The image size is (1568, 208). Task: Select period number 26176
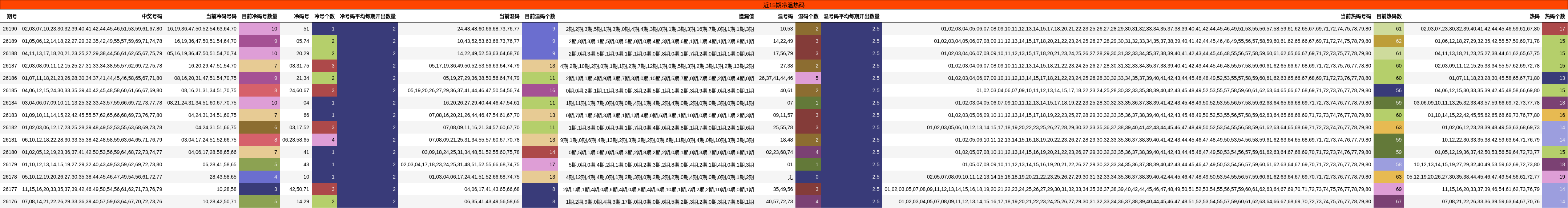click(x=10, y=201)
